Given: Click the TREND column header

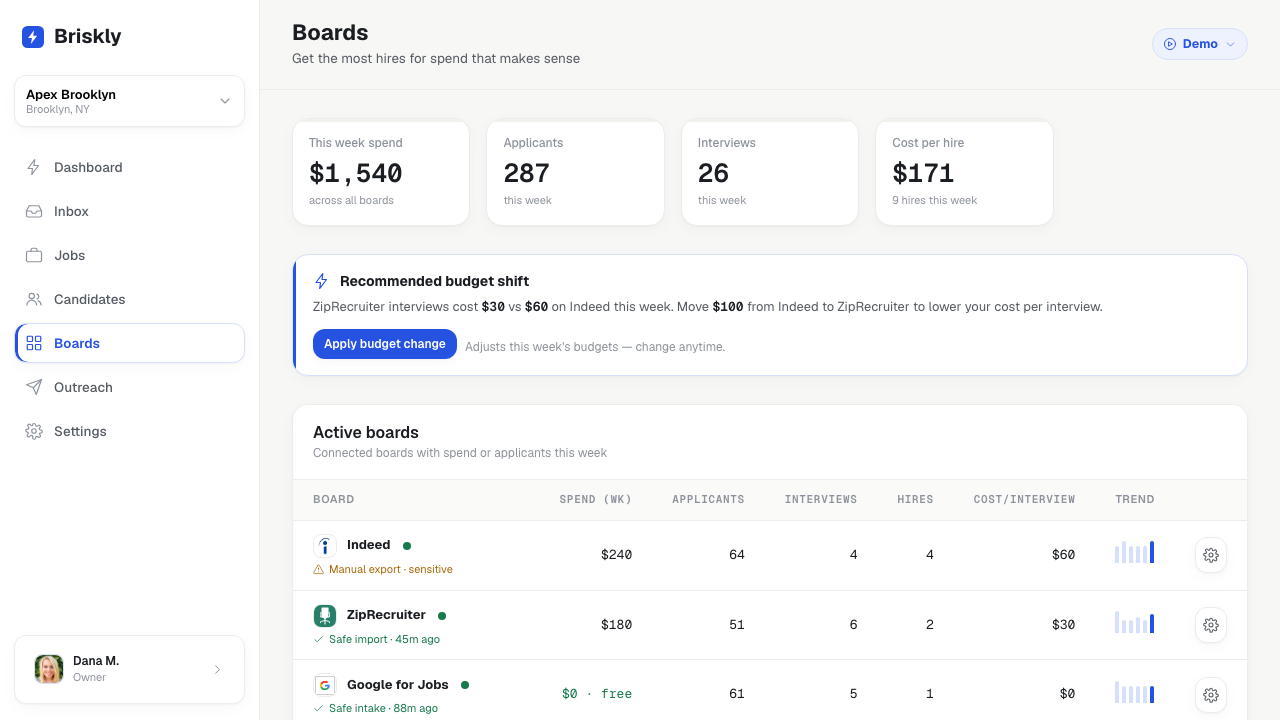Looking at the screenshot, I should [x=1135, y=499].
